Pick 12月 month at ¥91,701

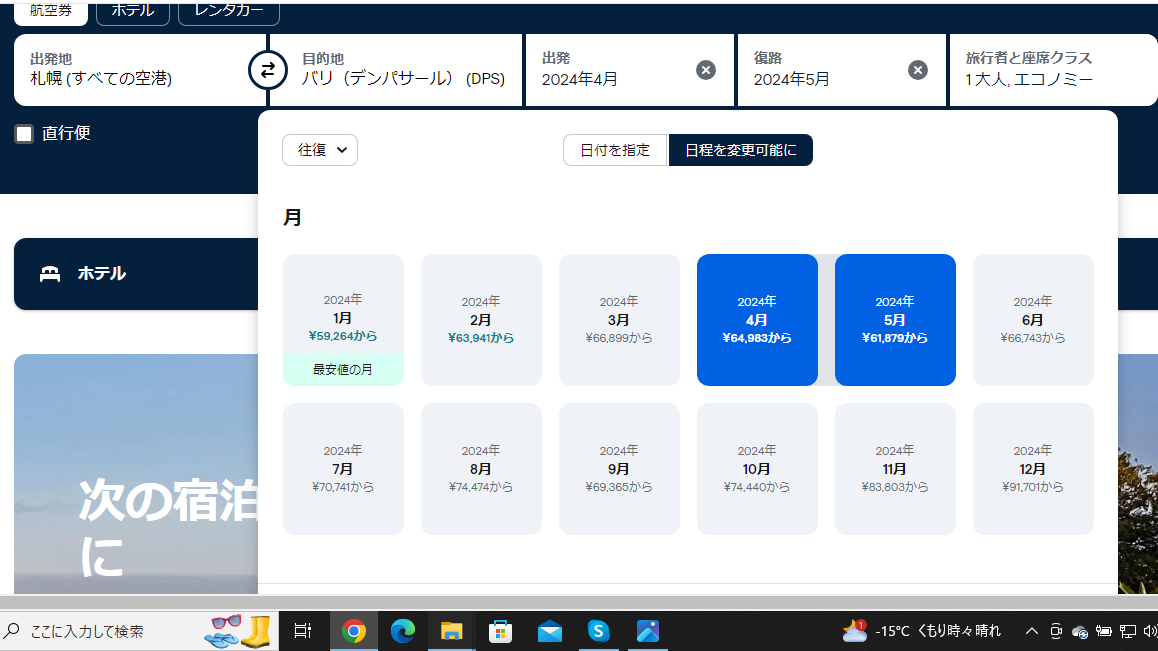pyautogui.click(x=1032, y=469)
